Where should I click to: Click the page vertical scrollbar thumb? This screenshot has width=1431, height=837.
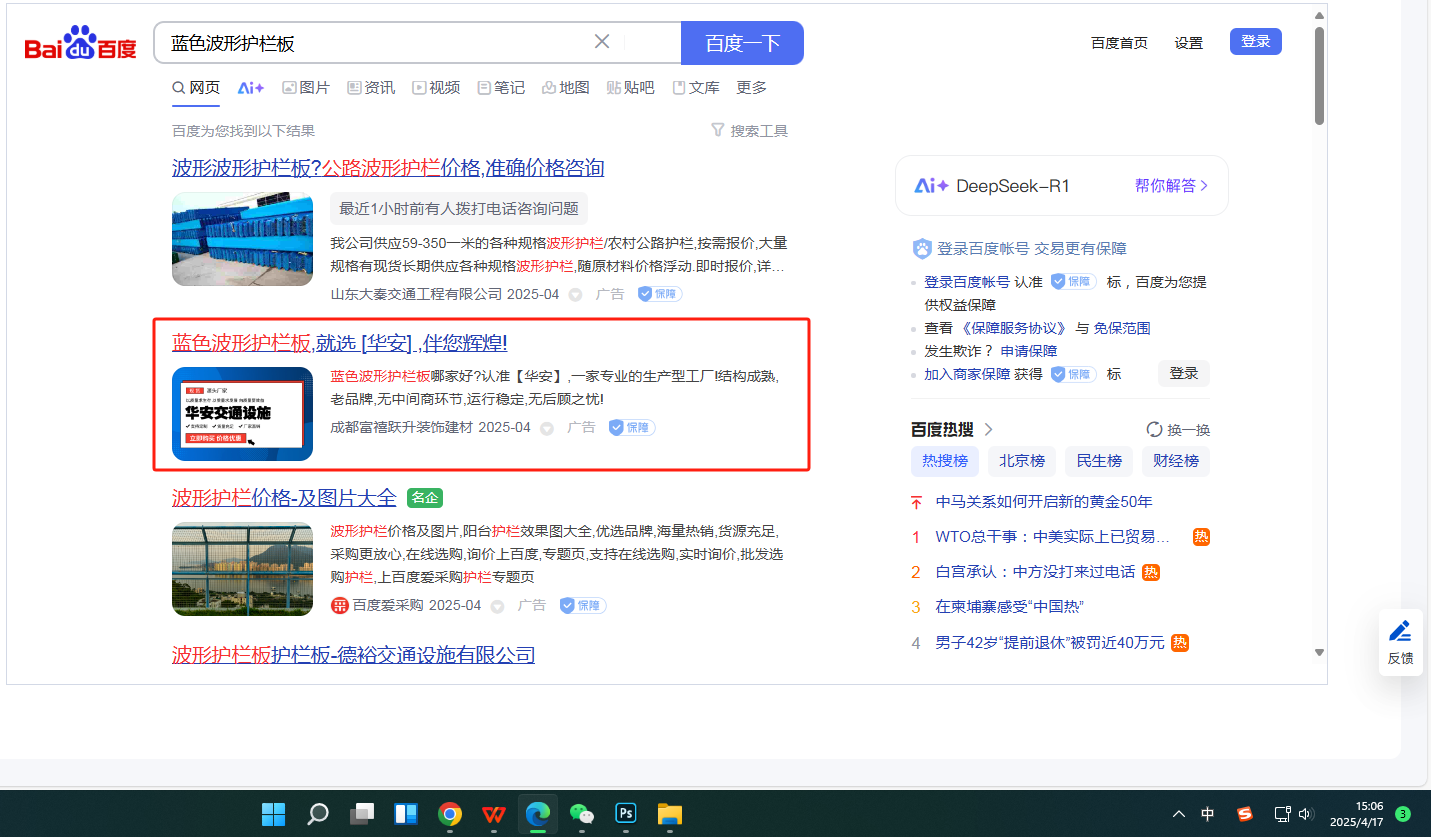click(1319, 77)
